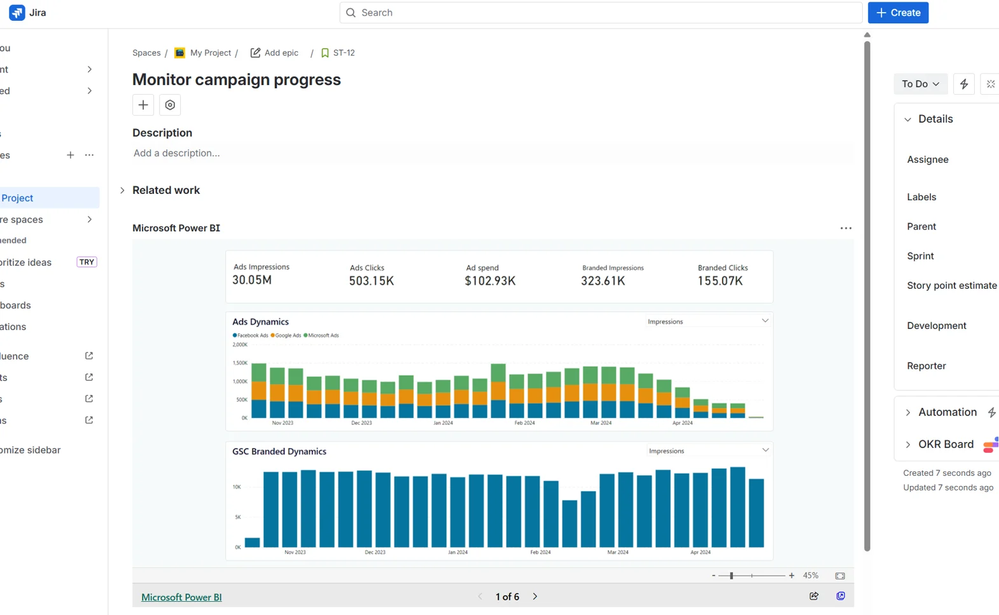The width and height of the screenshot is (999, 615).
Task: Open the Prioritize ideas sidebar item
Action: click(26, 262)
